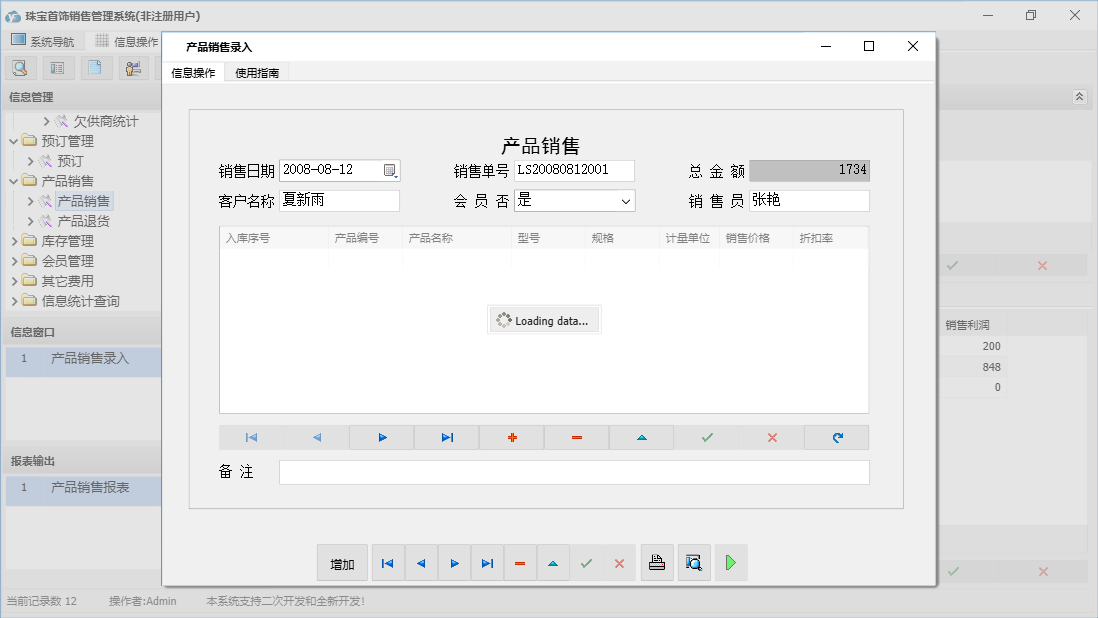Expand the 库存管理 tree folder
Viewport: 1098px width, 618px height.
tap(14, 241)
